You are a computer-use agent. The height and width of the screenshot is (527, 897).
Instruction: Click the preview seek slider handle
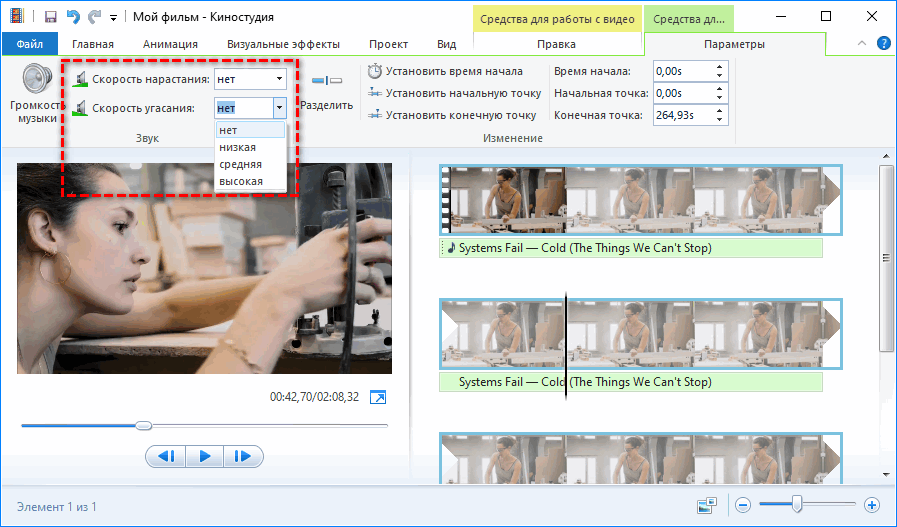coord(143,426)
